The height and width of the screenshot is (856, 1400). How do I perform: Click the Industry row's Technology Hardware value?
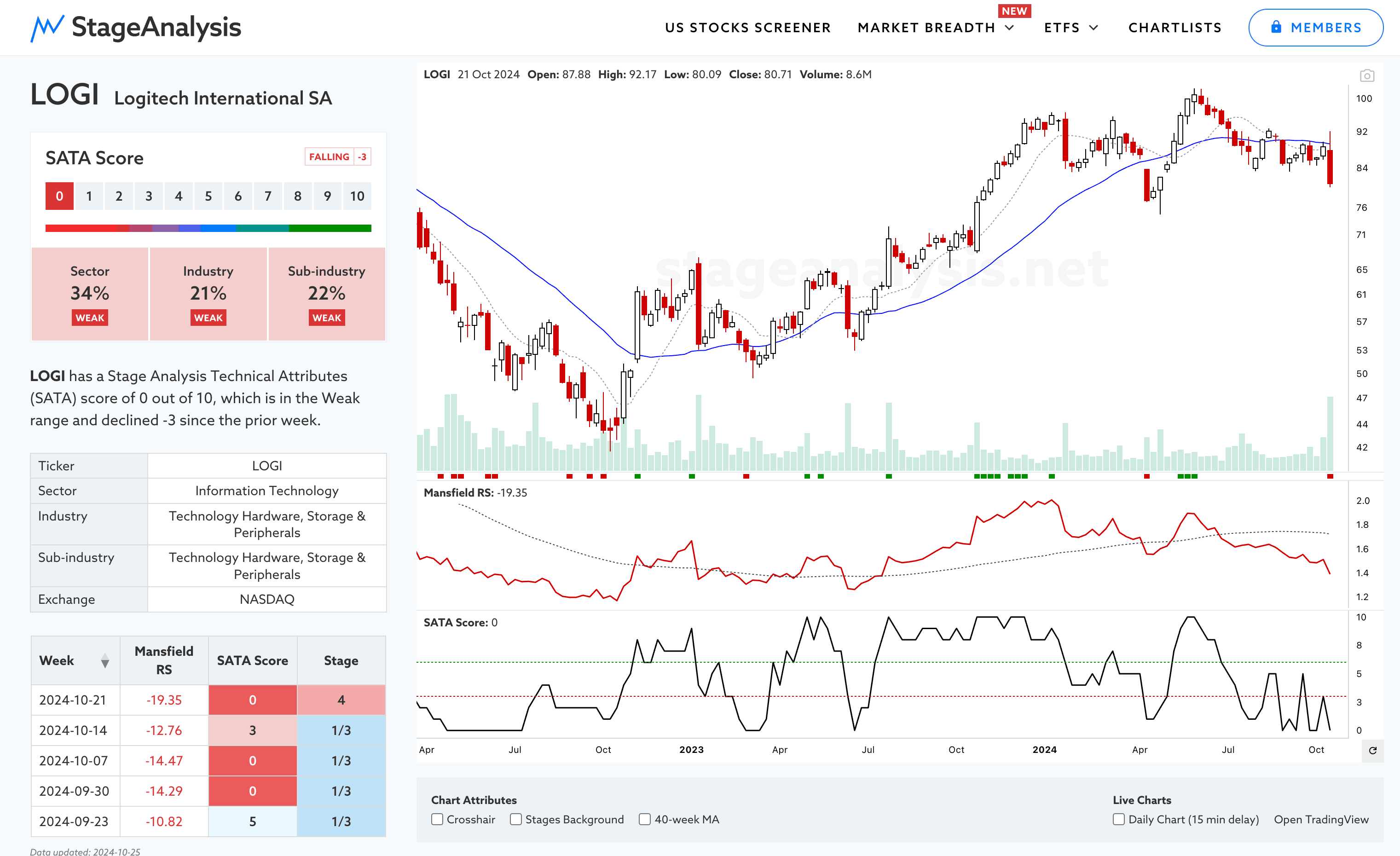tap(267, 524)
